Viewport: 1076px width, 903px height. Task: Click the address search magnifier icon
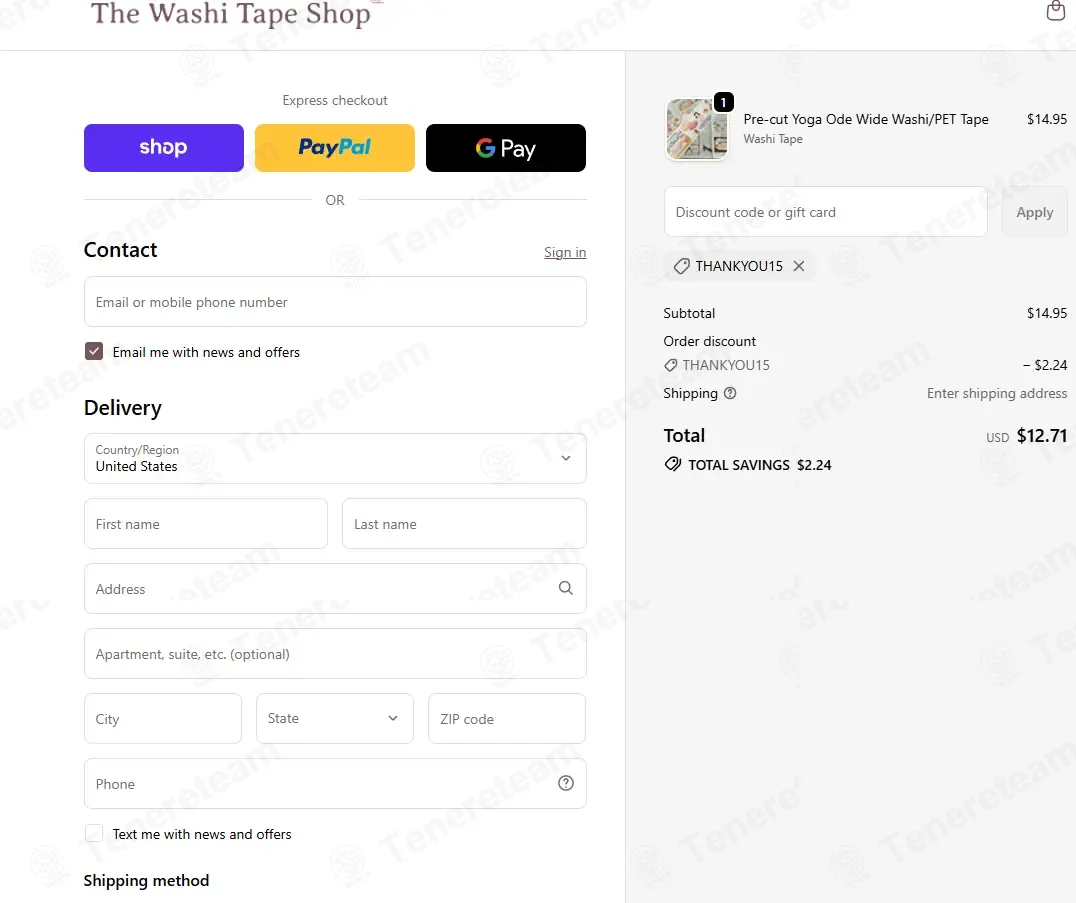[565, 588]
